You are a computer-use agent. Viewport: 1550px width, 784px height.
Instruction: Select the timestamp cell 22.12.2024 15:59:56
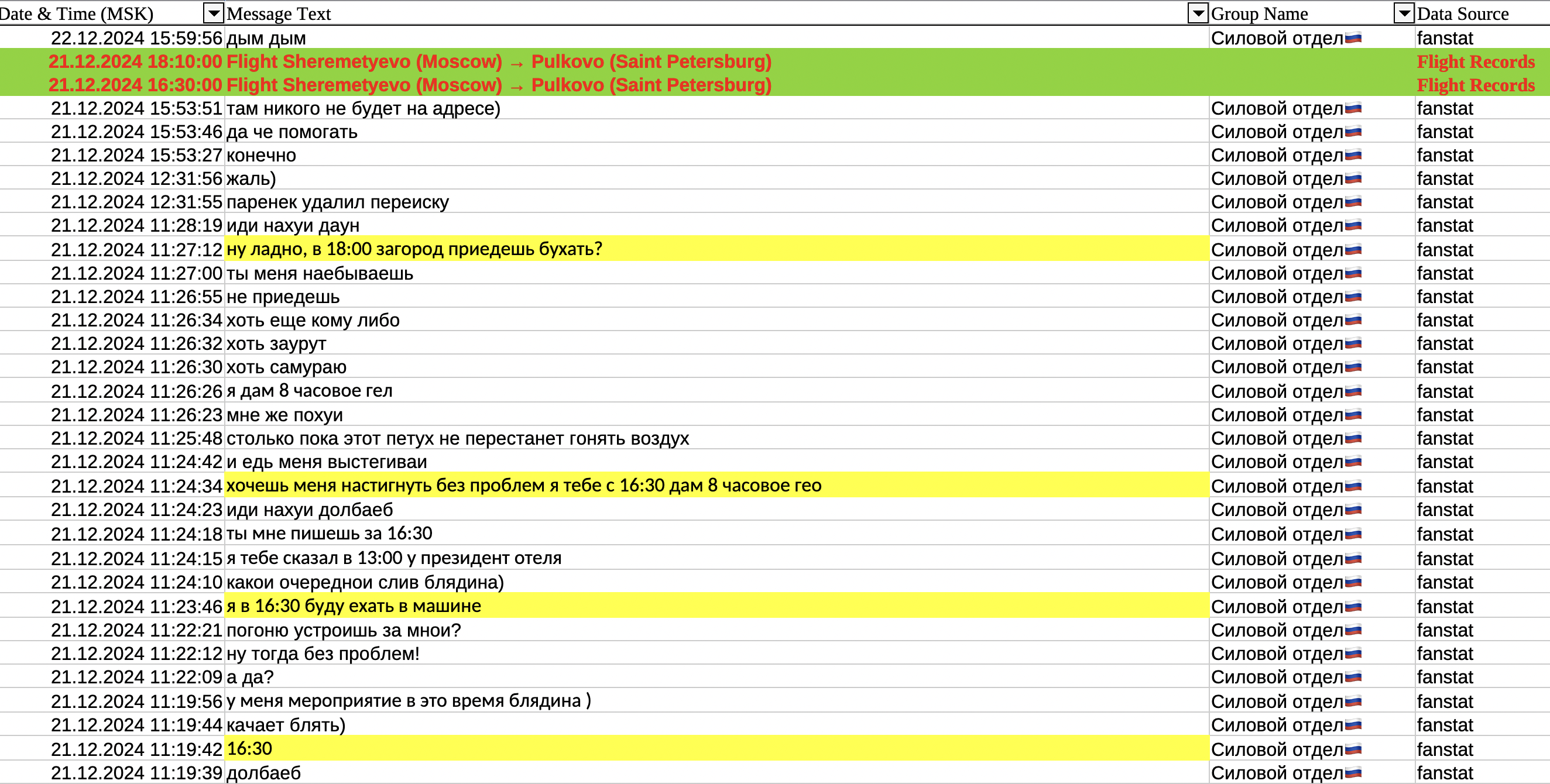(136, 39)
